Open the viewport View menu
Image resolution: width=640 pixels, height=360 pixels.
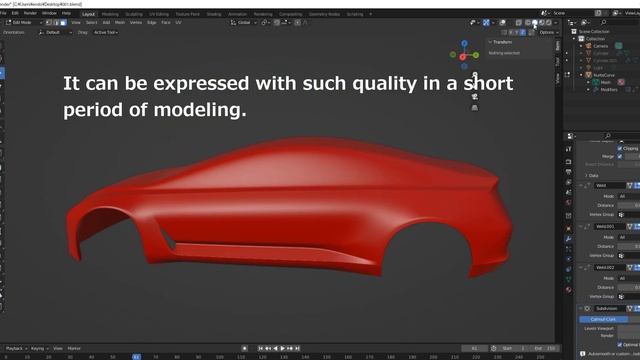tap(76, 23)
